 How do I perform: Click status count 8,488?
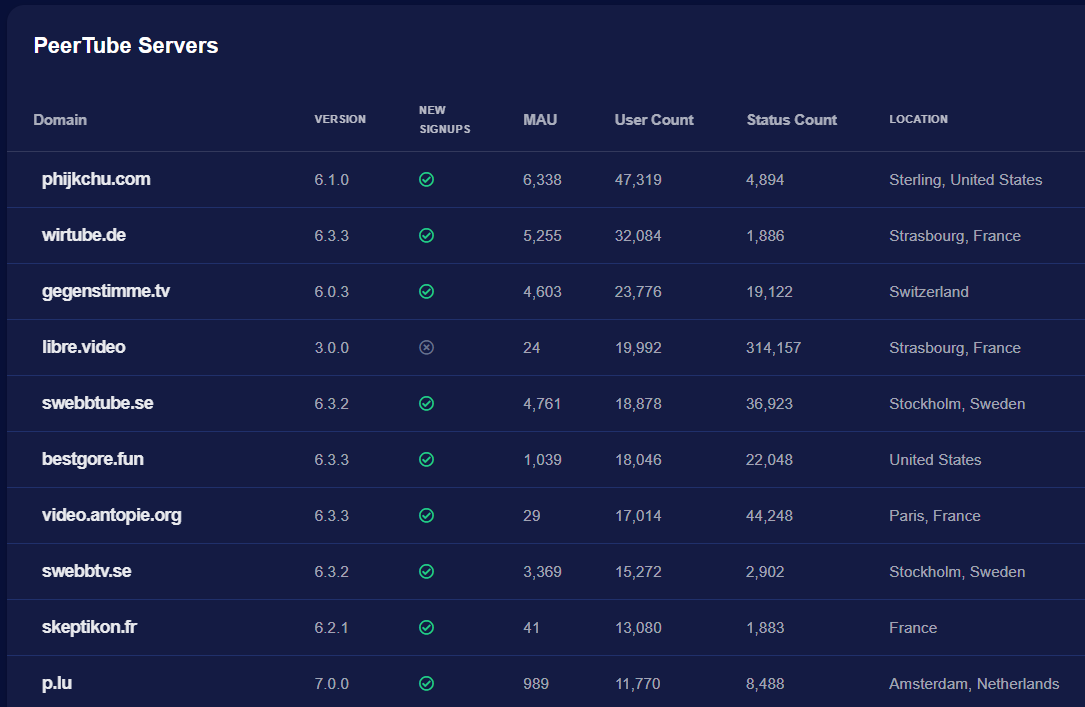pyautogui.click(x=765, y=684)
